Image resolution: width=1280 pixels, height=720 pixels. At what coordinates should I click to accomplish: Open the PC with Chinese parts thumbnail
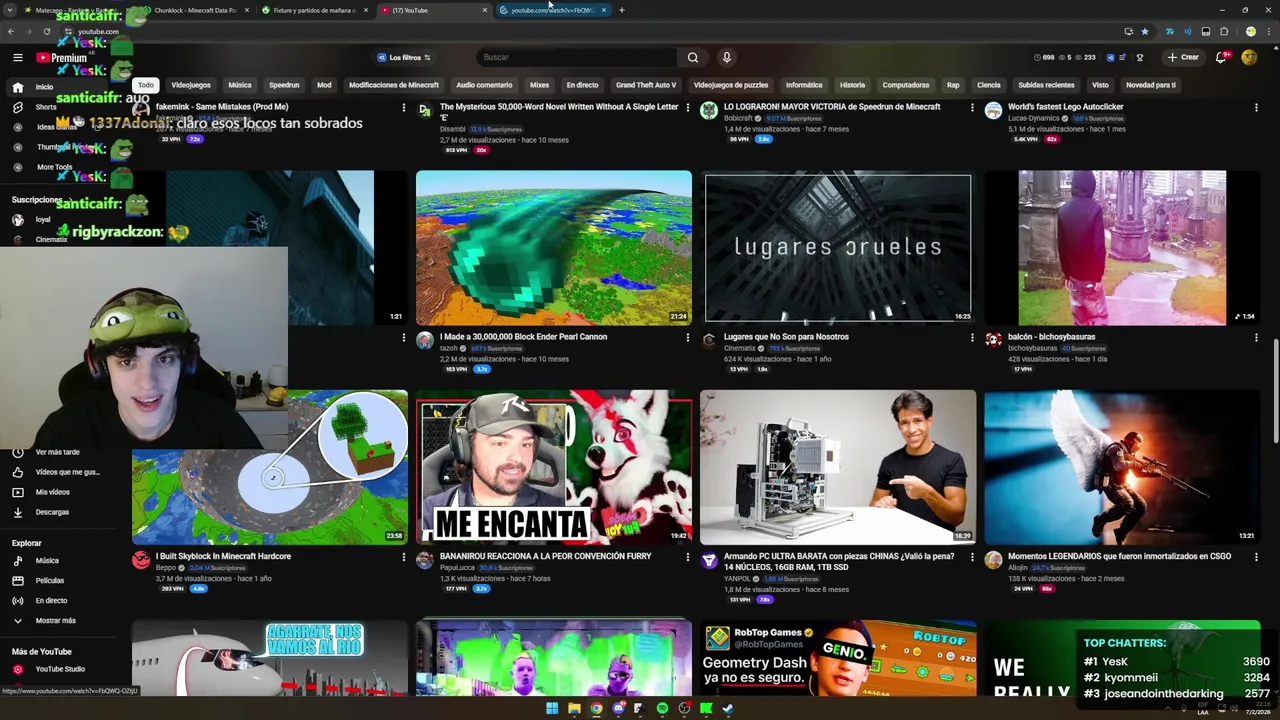(838, 467)
